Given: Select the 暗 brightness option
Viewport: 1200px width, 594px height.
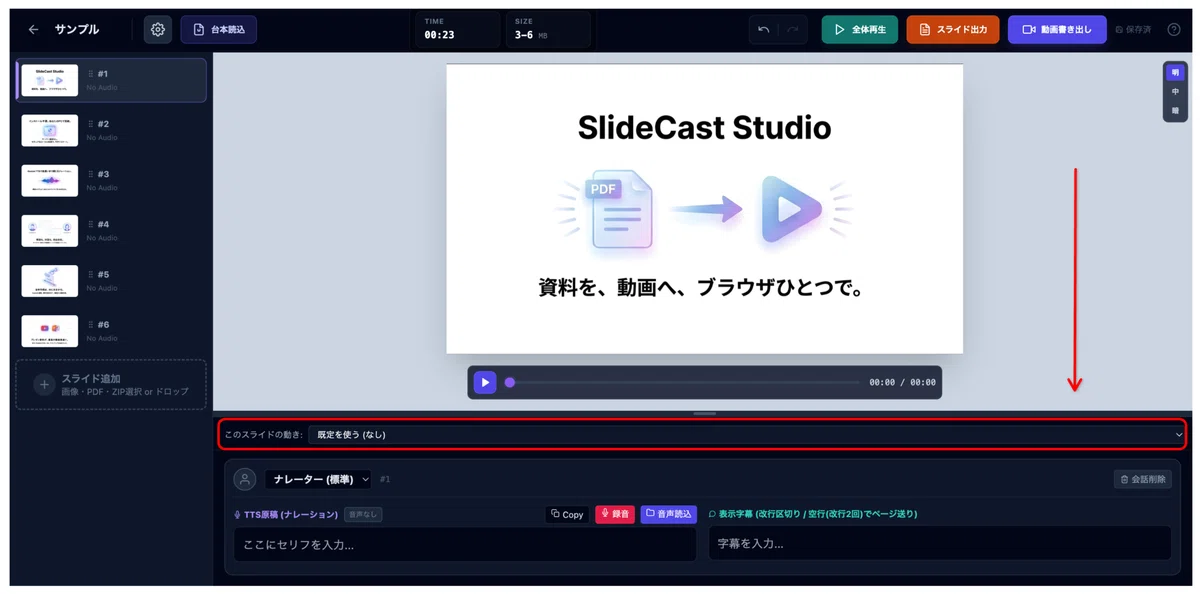Looking at the screenshot, I should point(1175,110).
